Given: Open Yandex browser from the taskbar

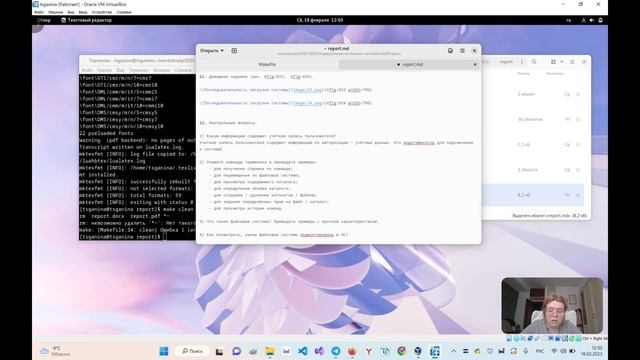Looking at the screenshot, I should point(369,351).
